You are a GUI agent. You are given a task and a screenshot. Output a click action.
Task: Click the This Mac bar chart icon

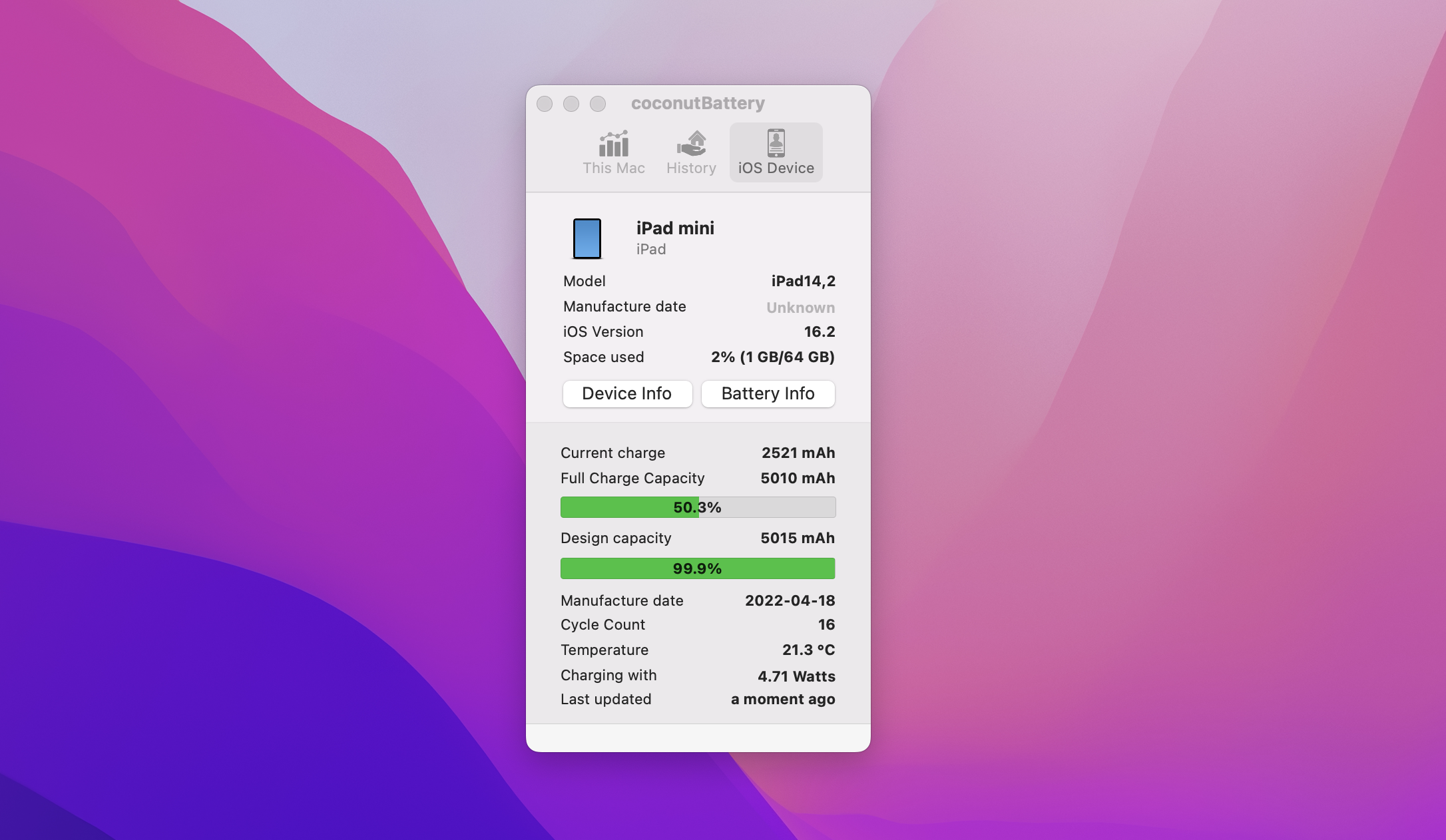[613, 143]
